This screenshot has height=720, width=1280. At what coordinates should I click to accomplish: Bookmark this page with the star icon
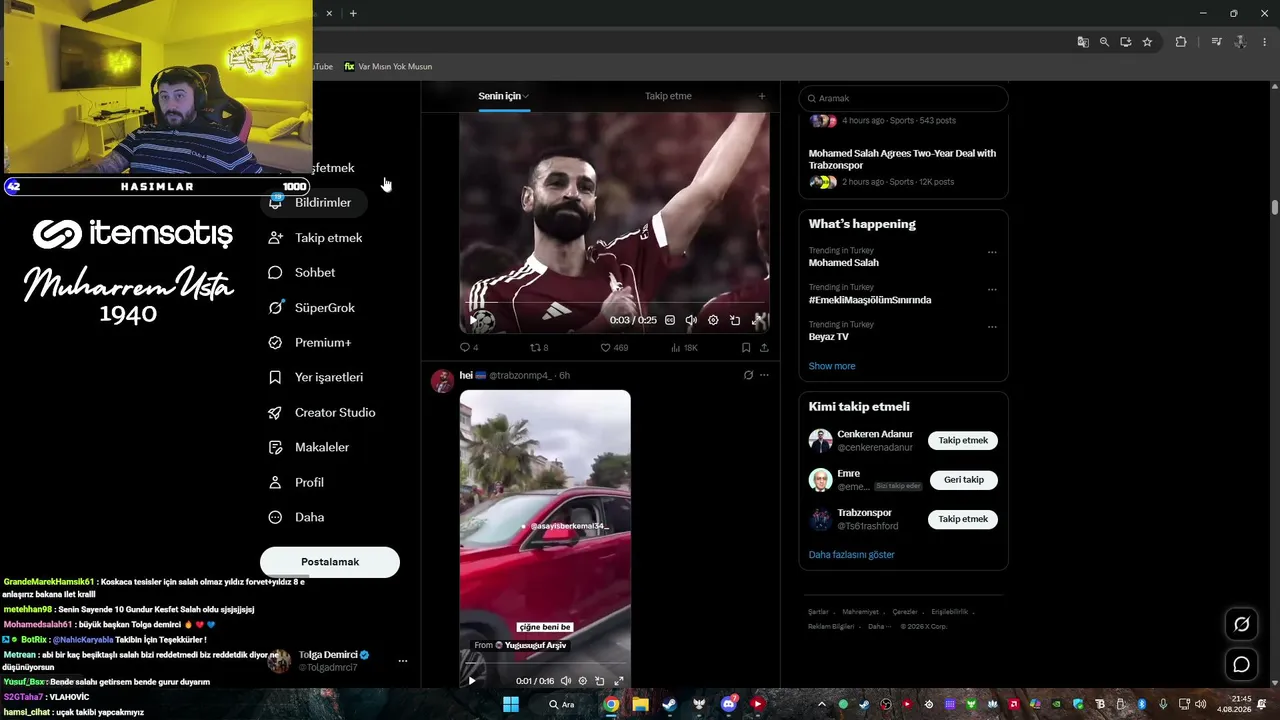pos(1147,42)
